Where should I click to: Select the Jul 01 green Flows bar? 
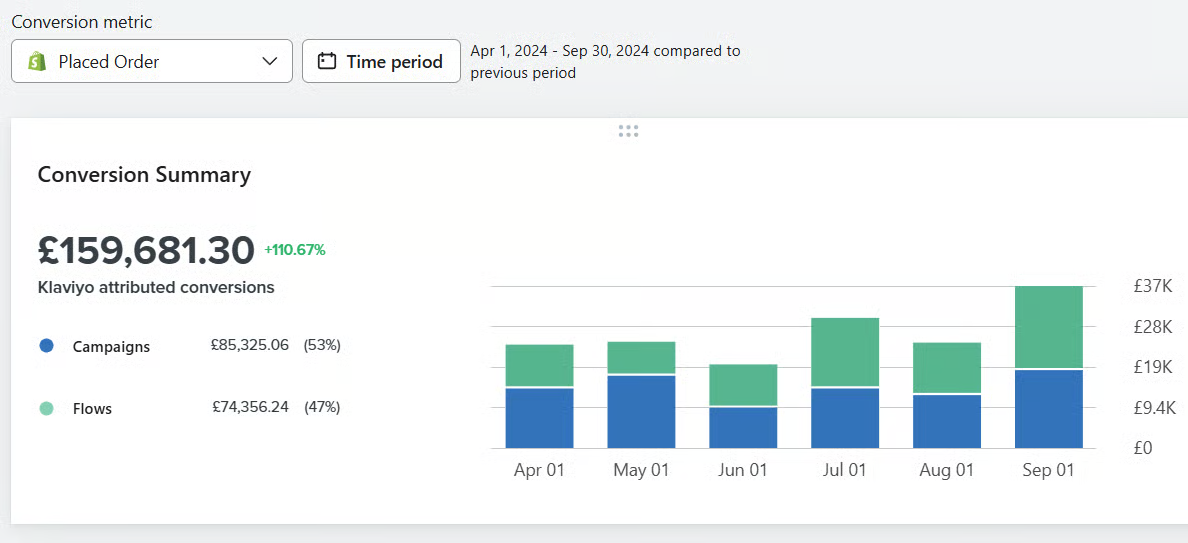coord(845,352)
